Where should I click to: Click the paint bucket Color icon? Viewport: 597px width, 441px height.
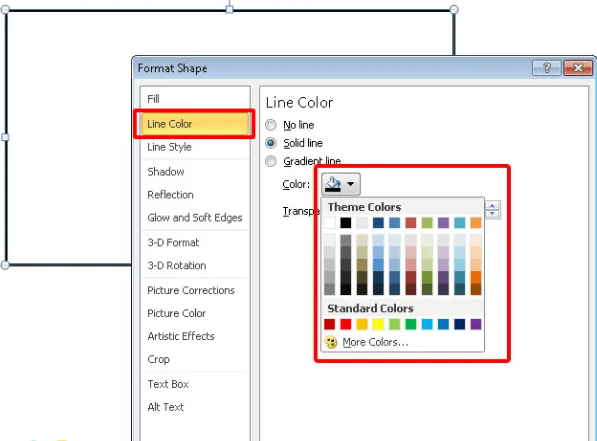point(333,184)
